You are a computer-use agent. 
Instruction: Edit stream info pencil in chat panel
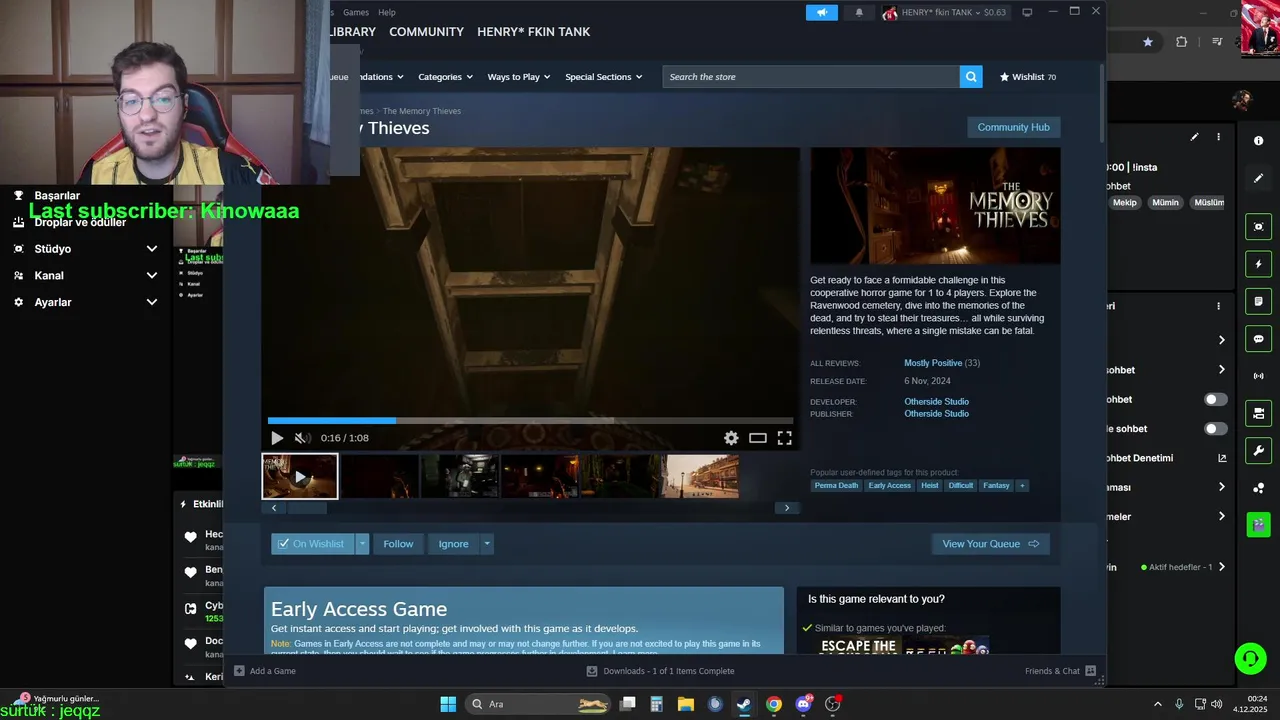coord(1194,137)
